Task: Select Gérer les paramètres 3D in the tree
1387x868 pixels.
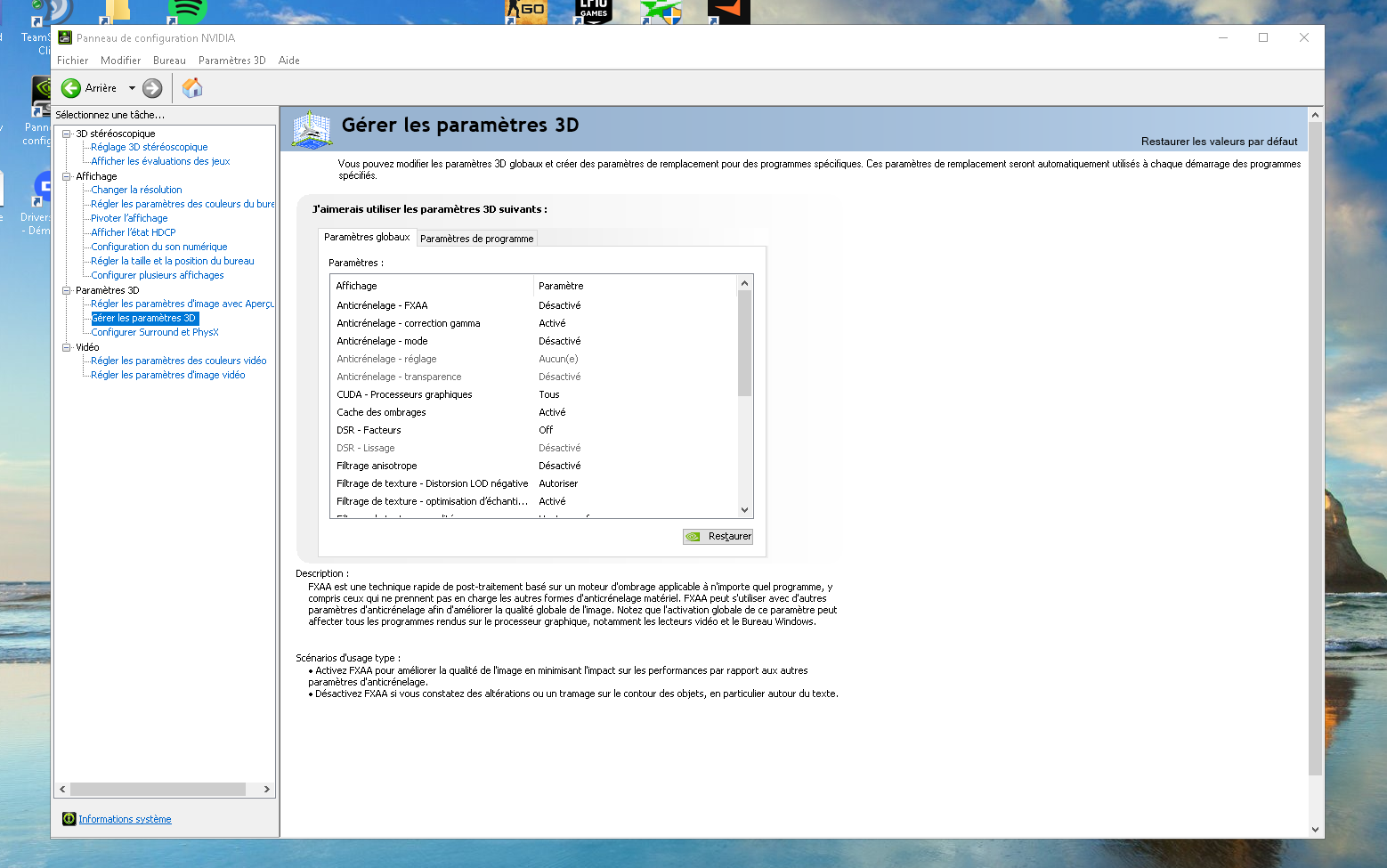Action: click(x=144, y=318)
